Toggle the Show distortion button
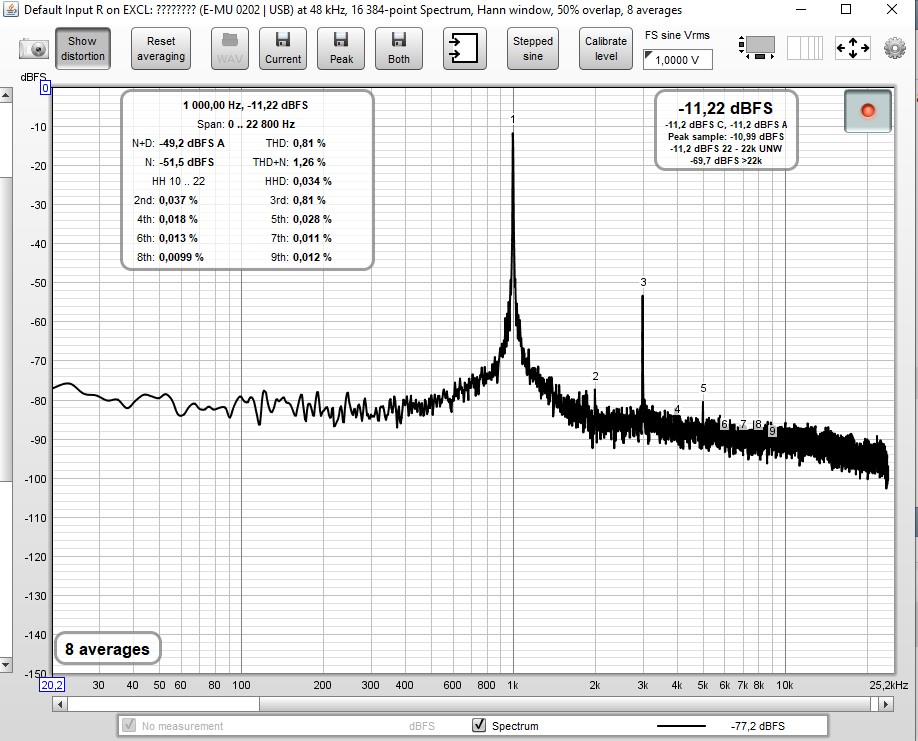Screen dimensions: 918x741 pyautogui.click(x=83, y=49)
